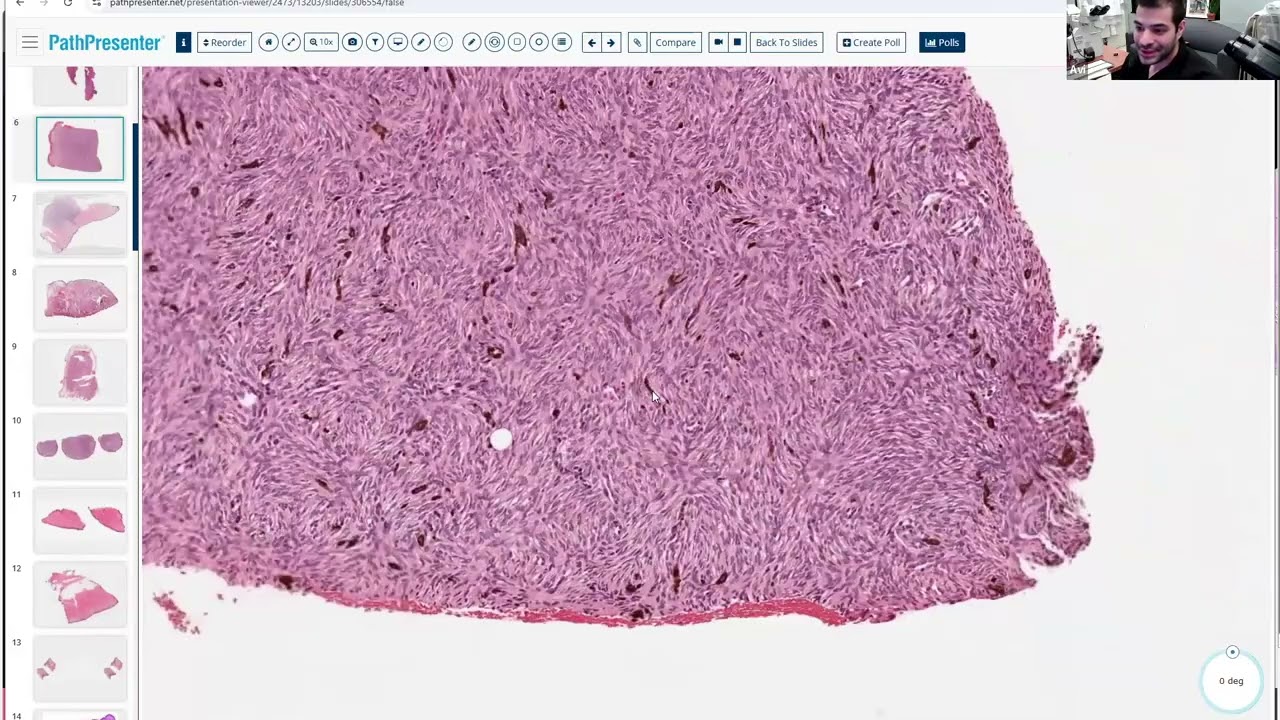Open the Polls panel
The height and width of the screenshot is (720, 1280).
pyautogui.click(x=942, y=42)
